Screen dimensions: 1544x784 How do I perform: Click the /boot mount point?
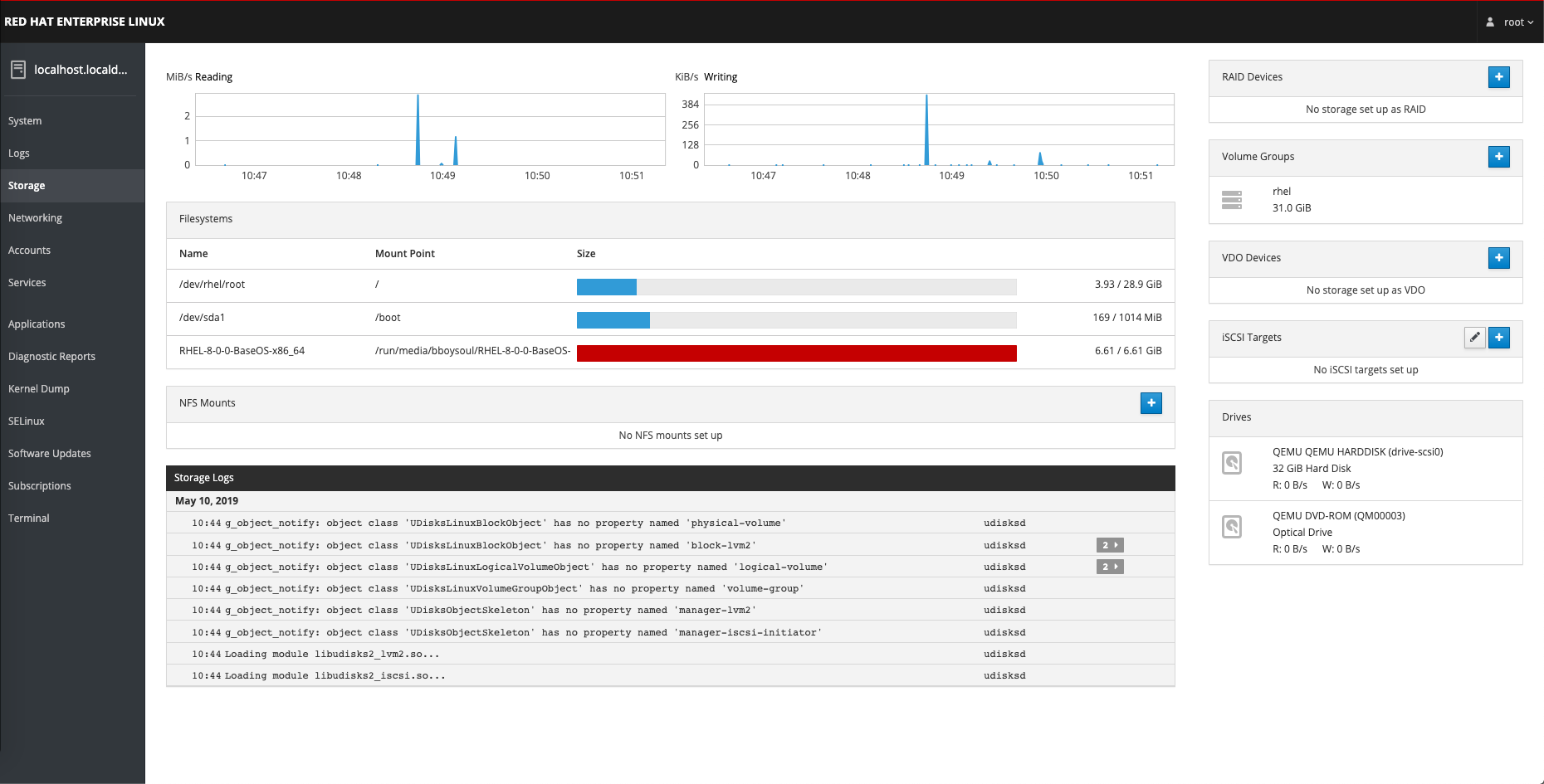pos(388,318)
